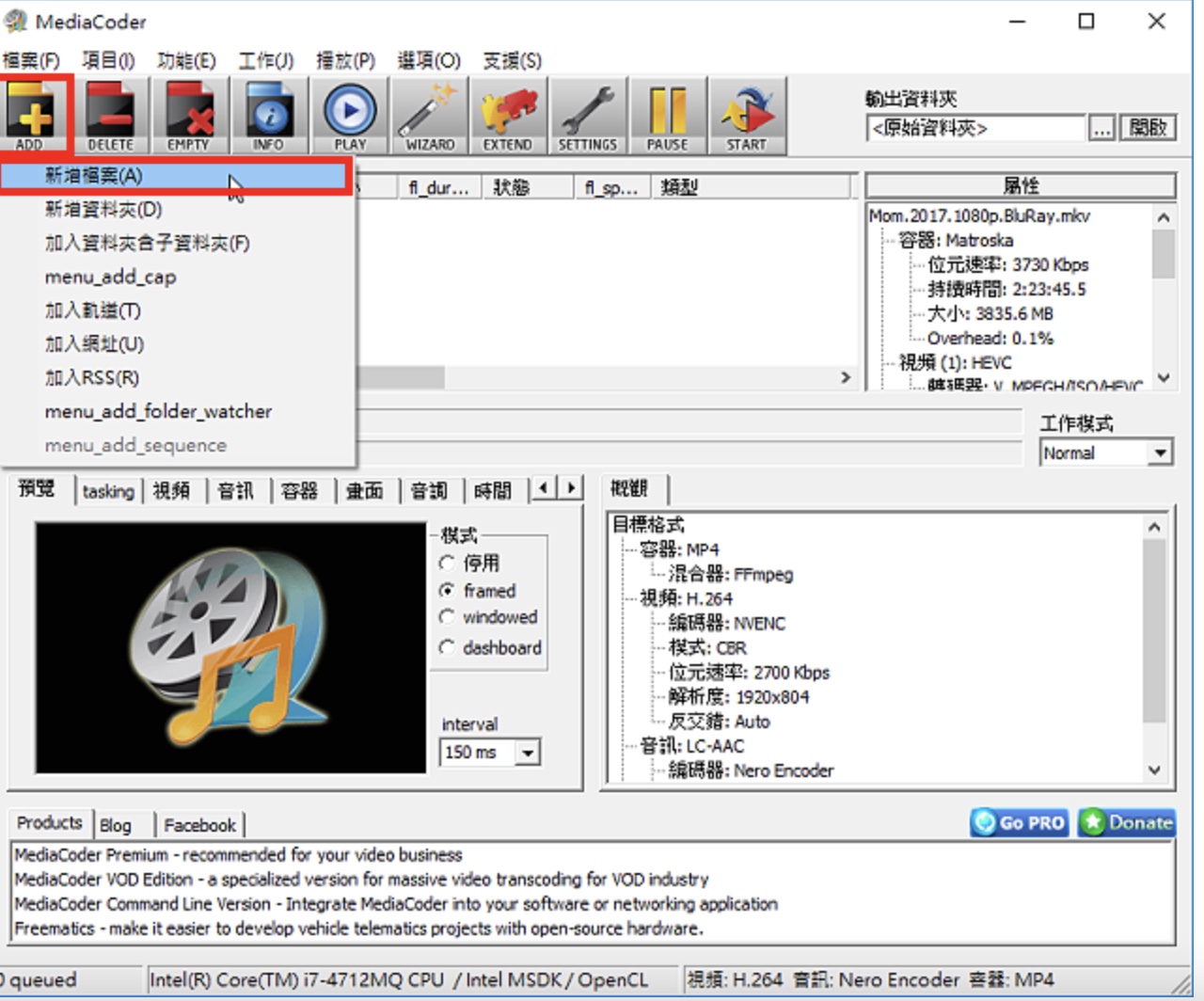This screenshot has width=1204, height=1001.
Task: Open the INFO toolbar icon
Action: click(x=268, y=115)
